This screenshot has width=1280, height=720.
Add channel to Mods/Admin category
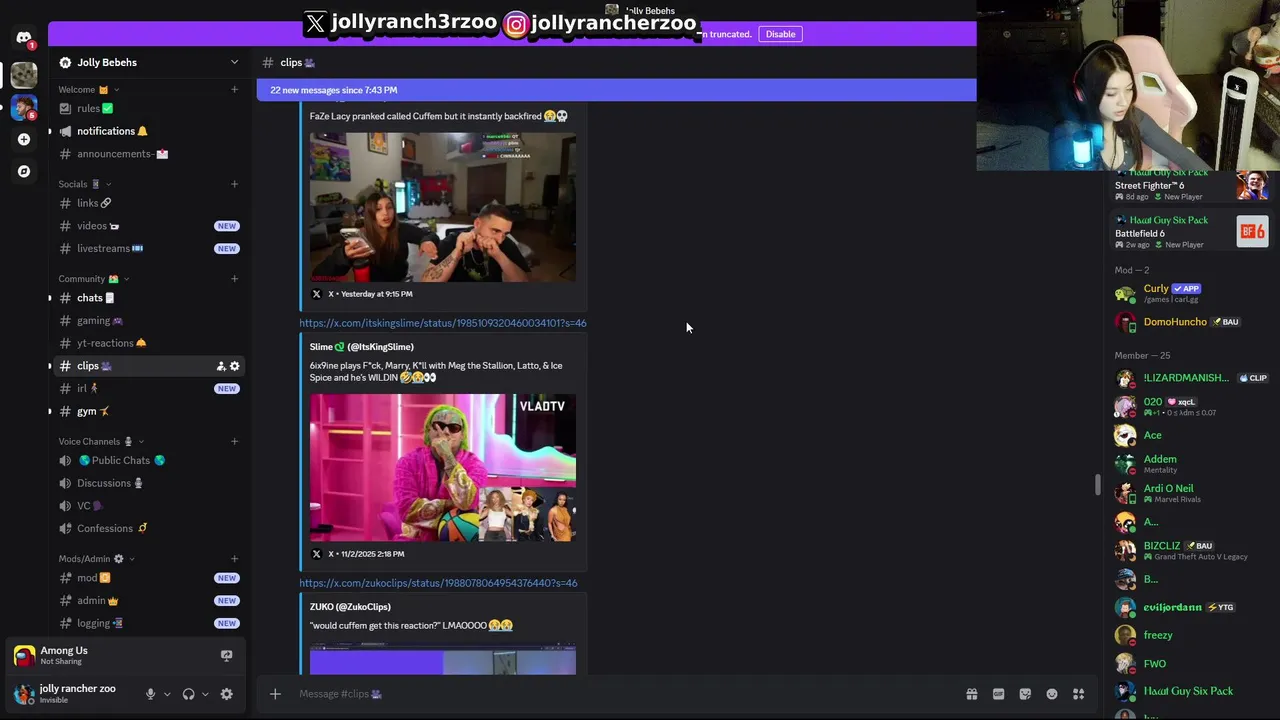tap(235, 559)
